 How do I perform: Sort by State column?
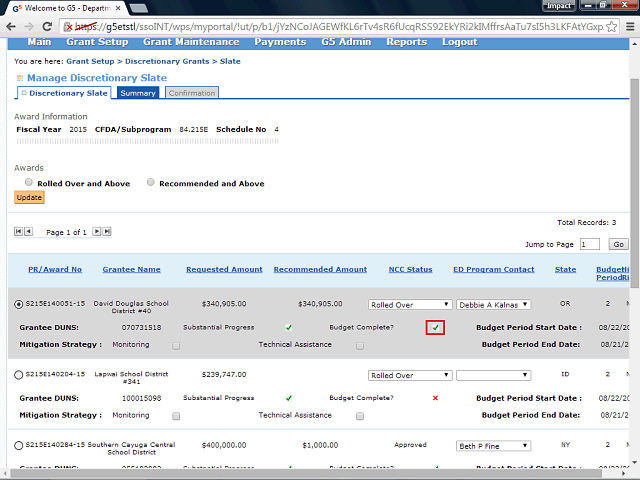point(566,269)
